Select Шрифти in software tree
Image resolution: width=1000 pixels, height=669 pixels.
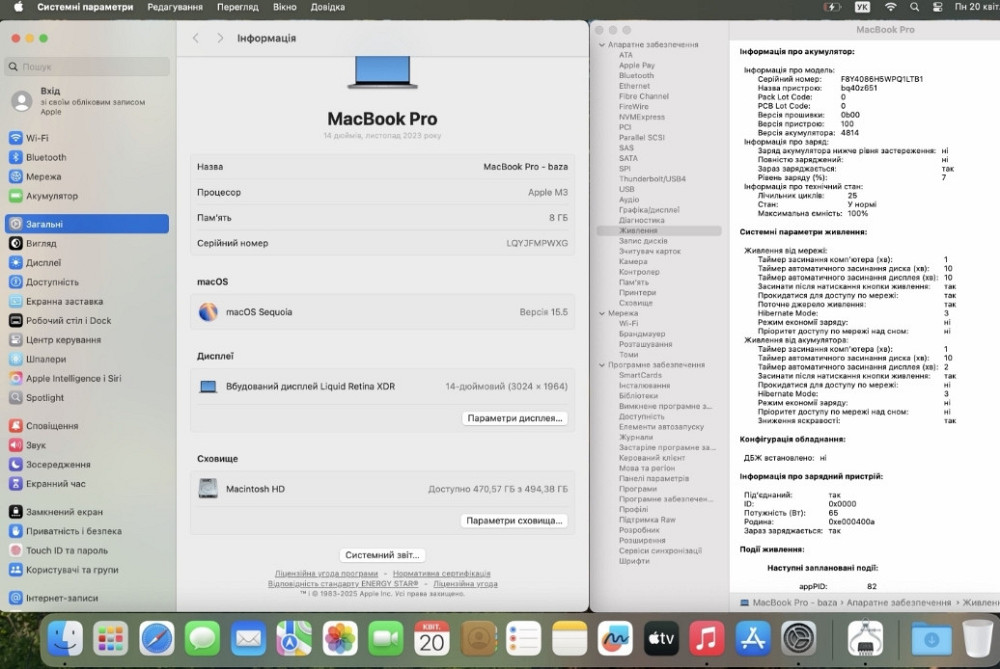(x=634, y=561)
